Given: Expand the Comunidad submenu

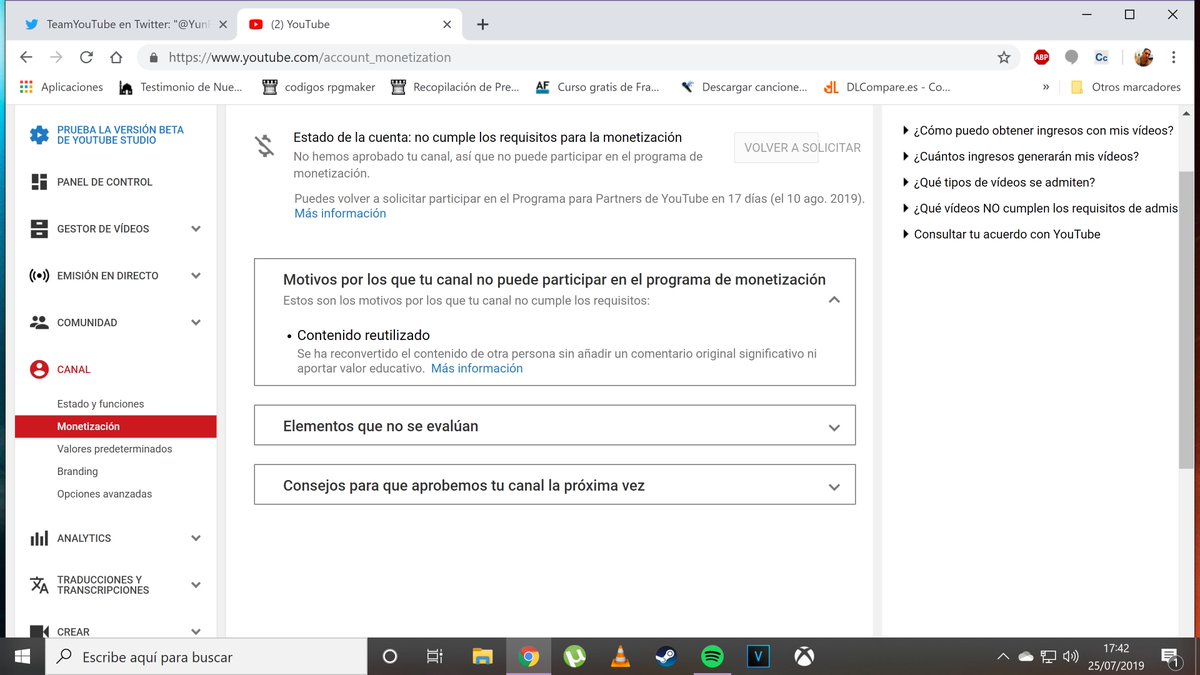Looking at the screenshot, I should click(196, 323).
